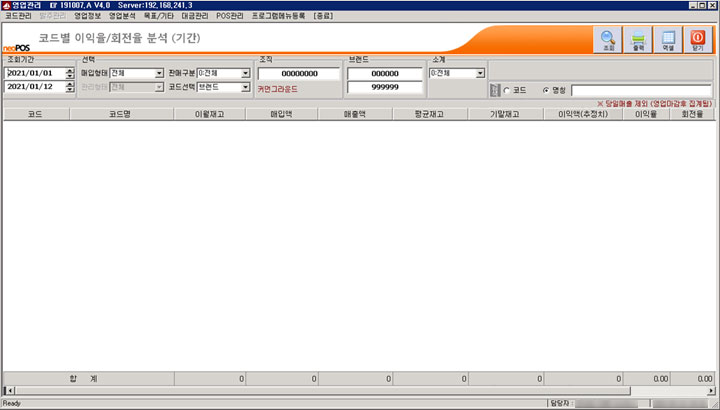Open the 영업분석 menu
This screenshot has height=410, width=720.
click(122, 16)
